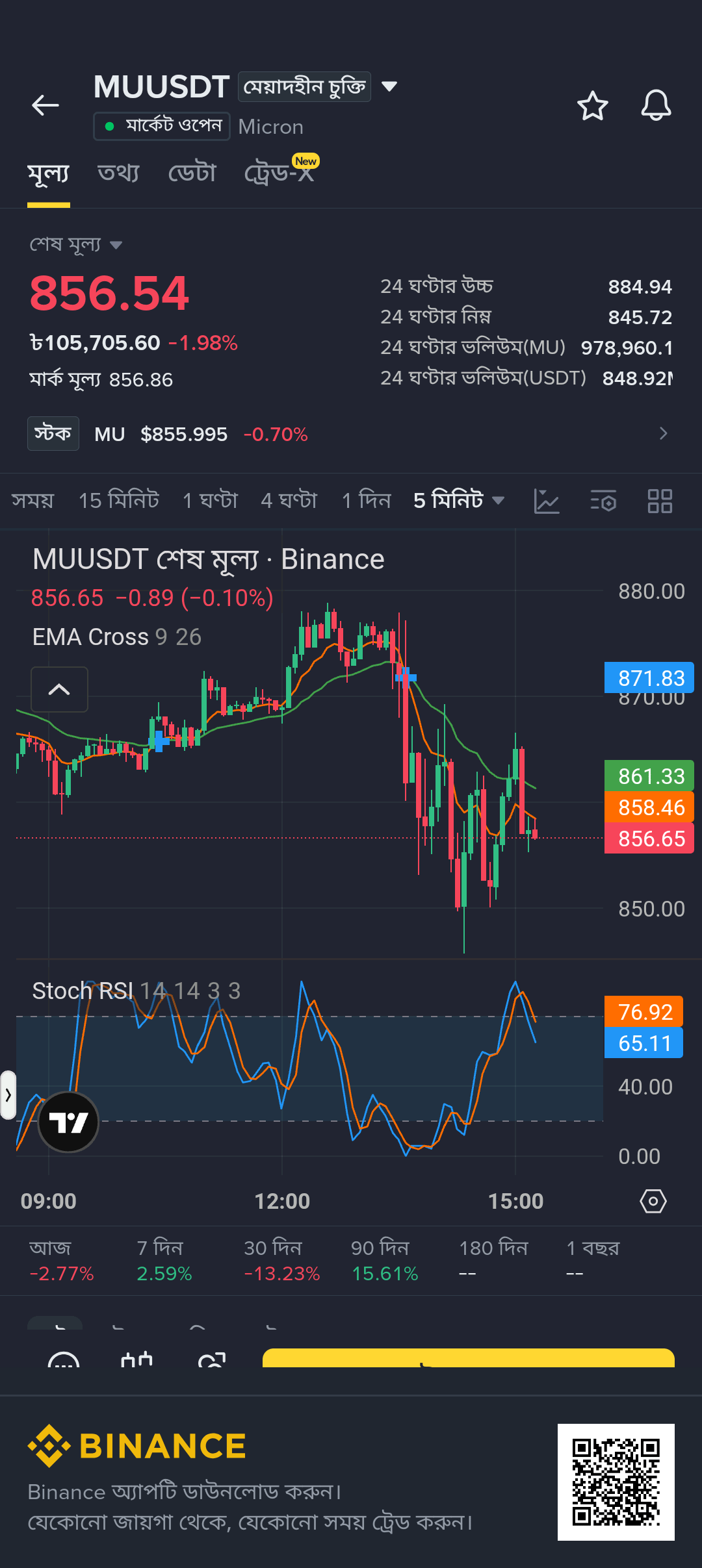
Task: Open the grid layout icon
Action: pos(660,501)
